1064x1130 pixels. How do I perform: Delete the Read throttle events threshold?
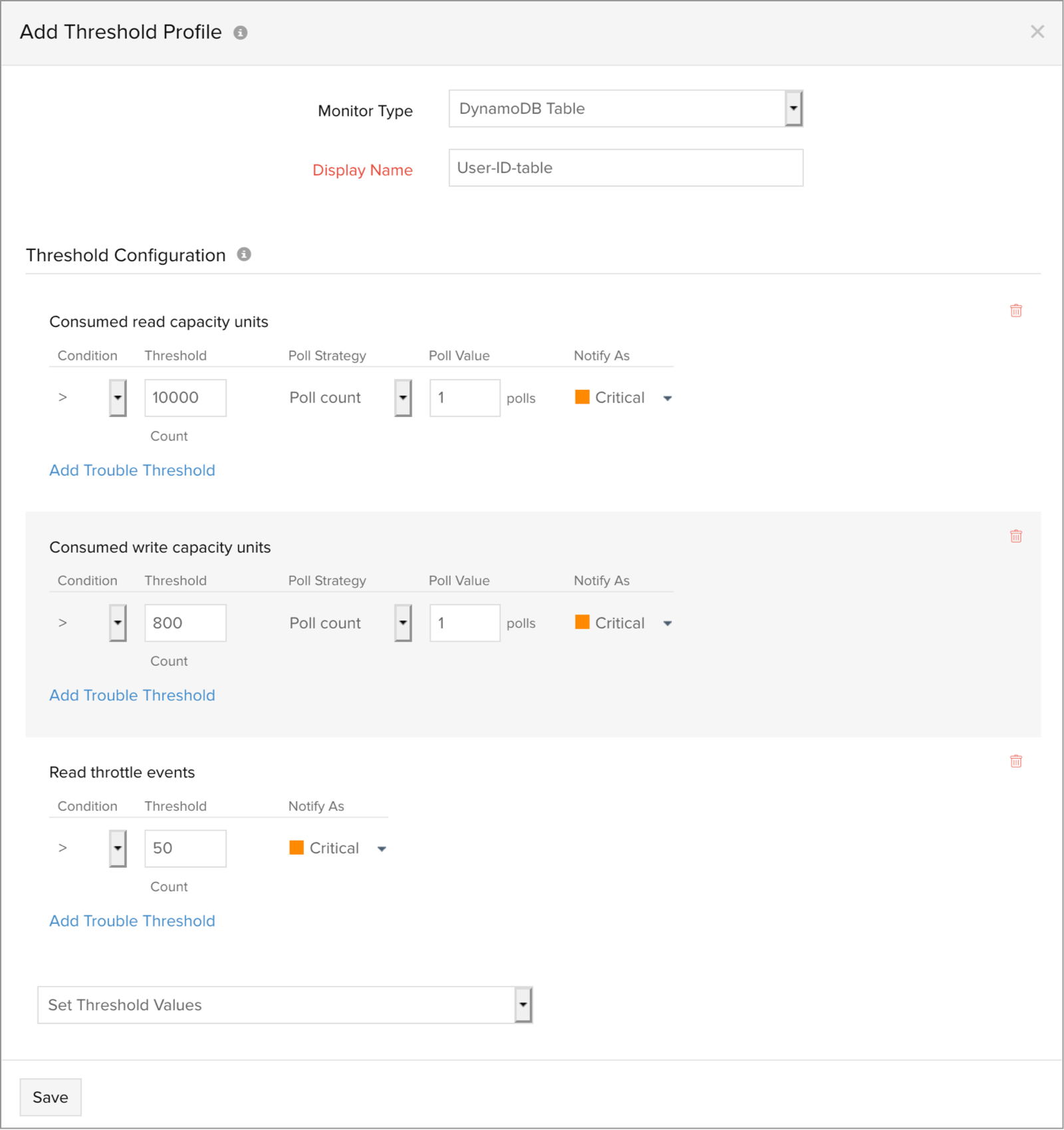point(1015,761)
